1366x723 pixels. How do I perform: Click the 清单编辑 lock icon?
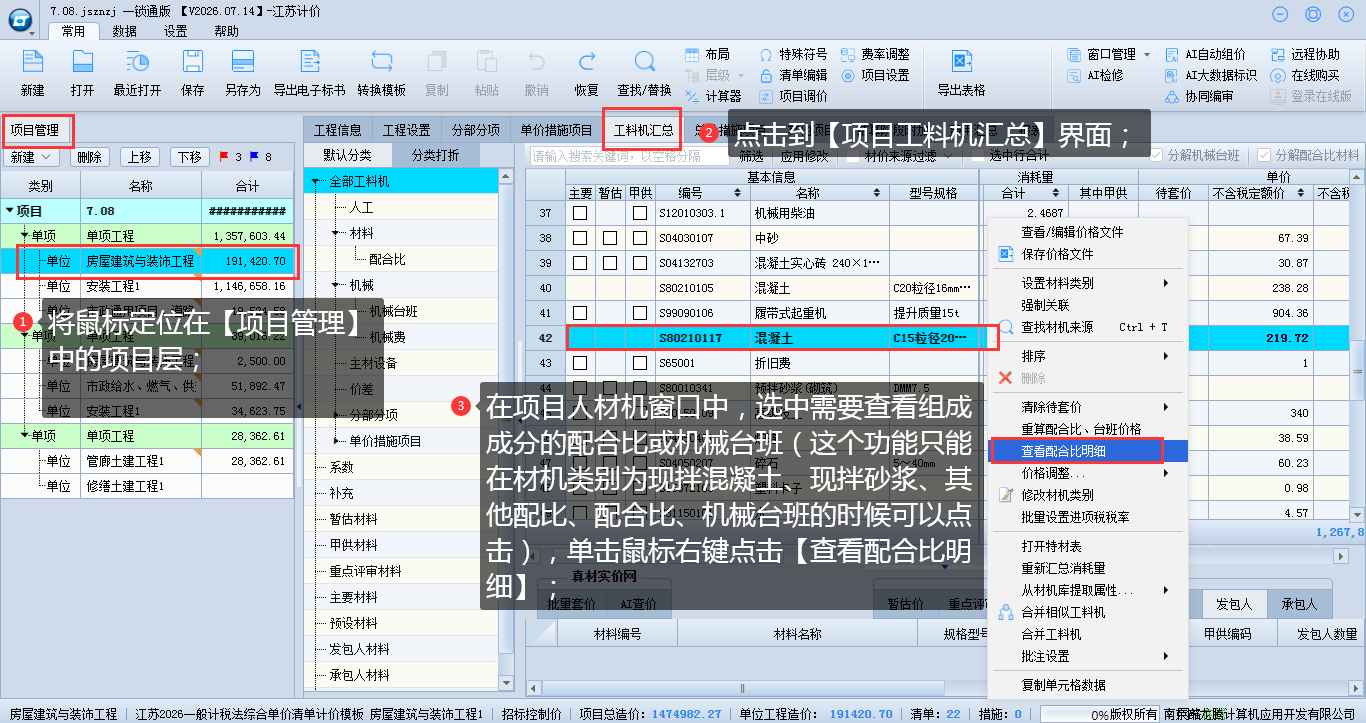click(x=767, y=75)
